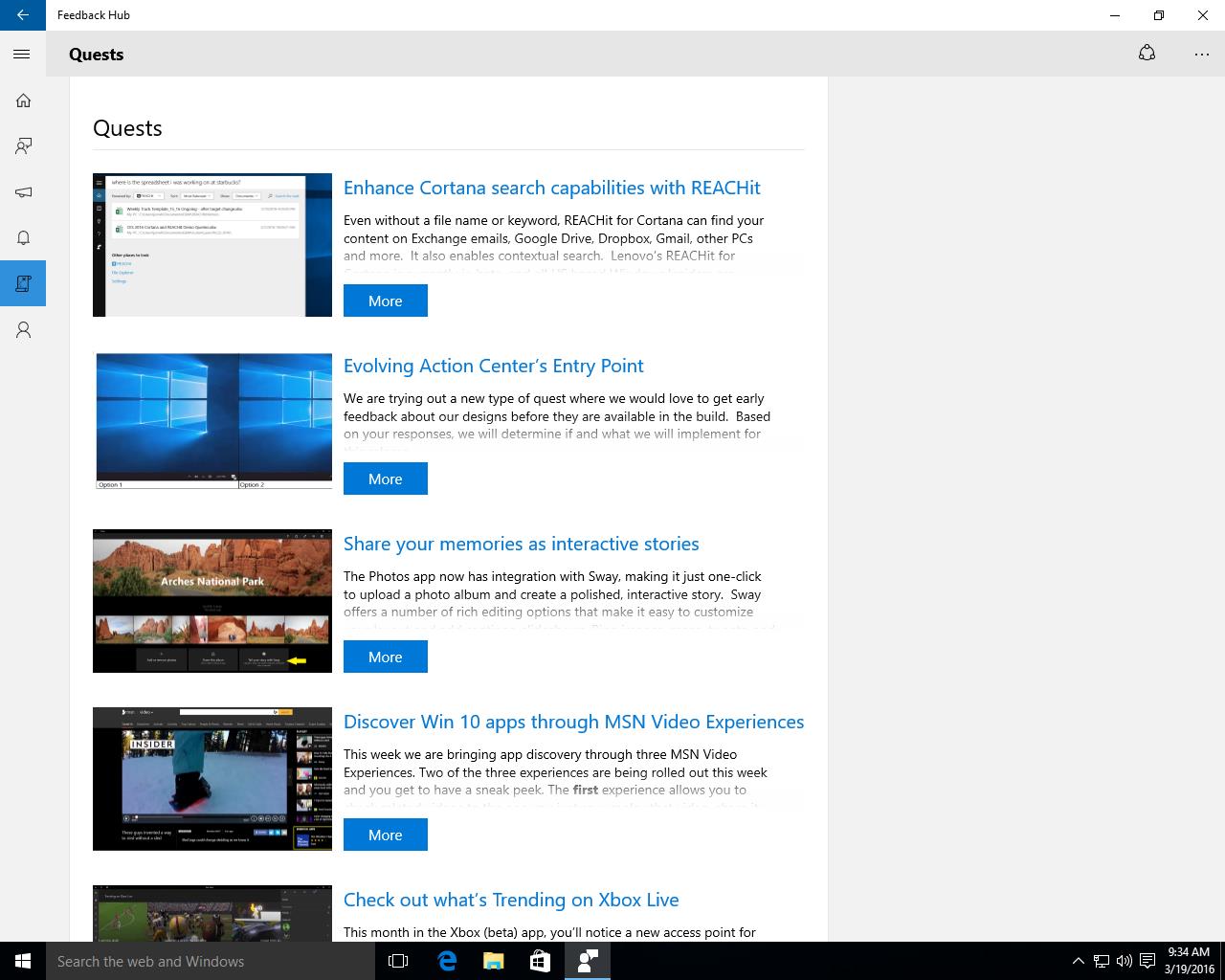Open the network status tray icon
The width and height of the screenshot is (1225, 980).
[x=1102, y=961]
